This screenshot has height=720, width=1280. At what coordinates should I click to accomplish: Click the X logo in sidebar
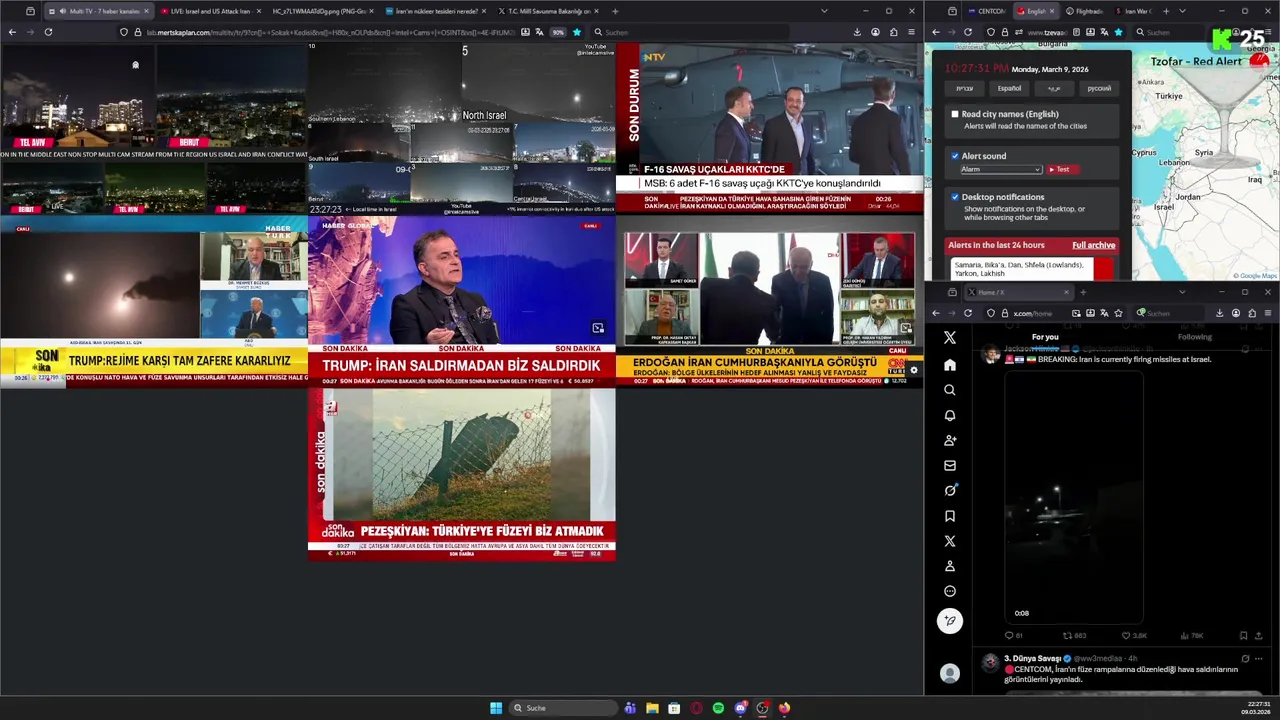(949, 338)
